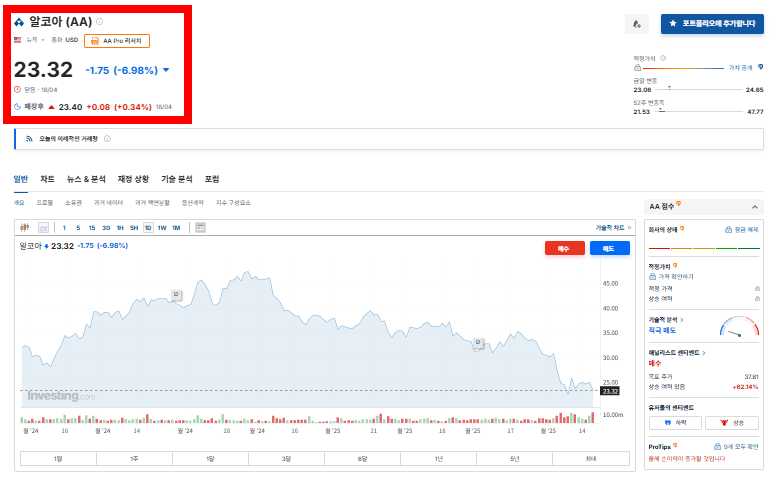The image size is (777, 479).
Task: Set chart interval to 30 minutes
Action: (x=106, y=228)
